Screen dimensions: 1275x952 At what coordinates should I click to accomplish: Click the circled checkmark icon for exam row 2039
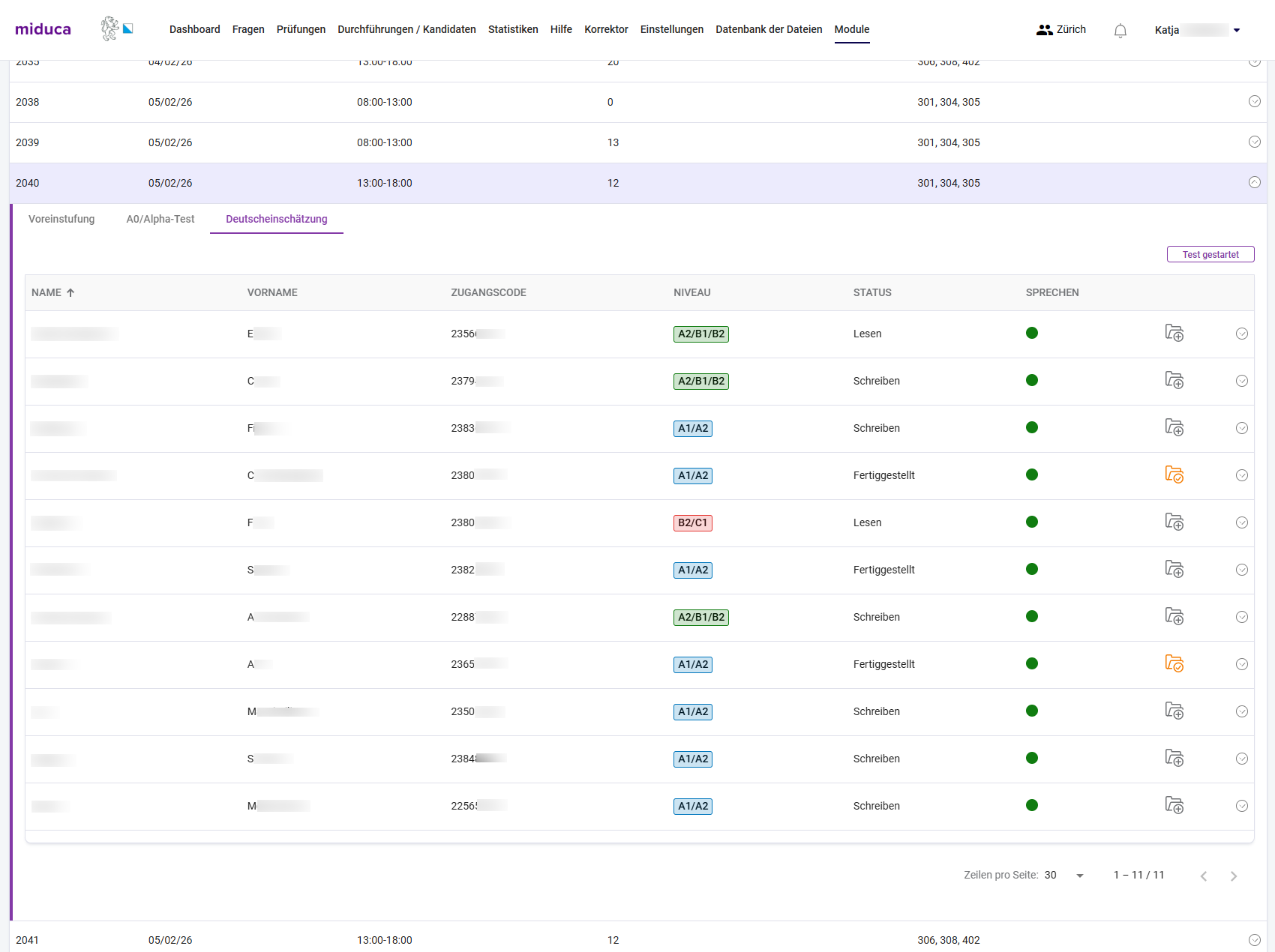tap(1254, 142)
